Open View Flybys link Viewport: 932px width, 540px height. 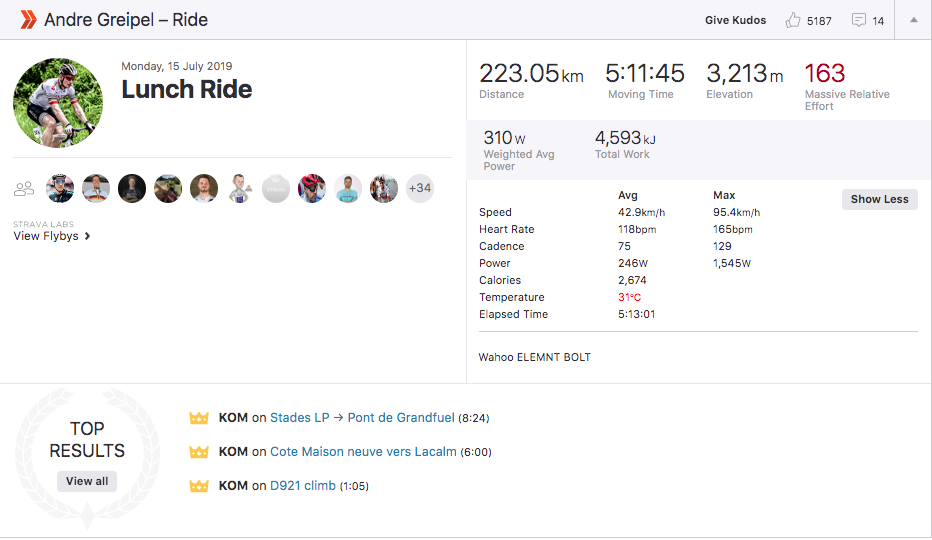tap(52, 236)
